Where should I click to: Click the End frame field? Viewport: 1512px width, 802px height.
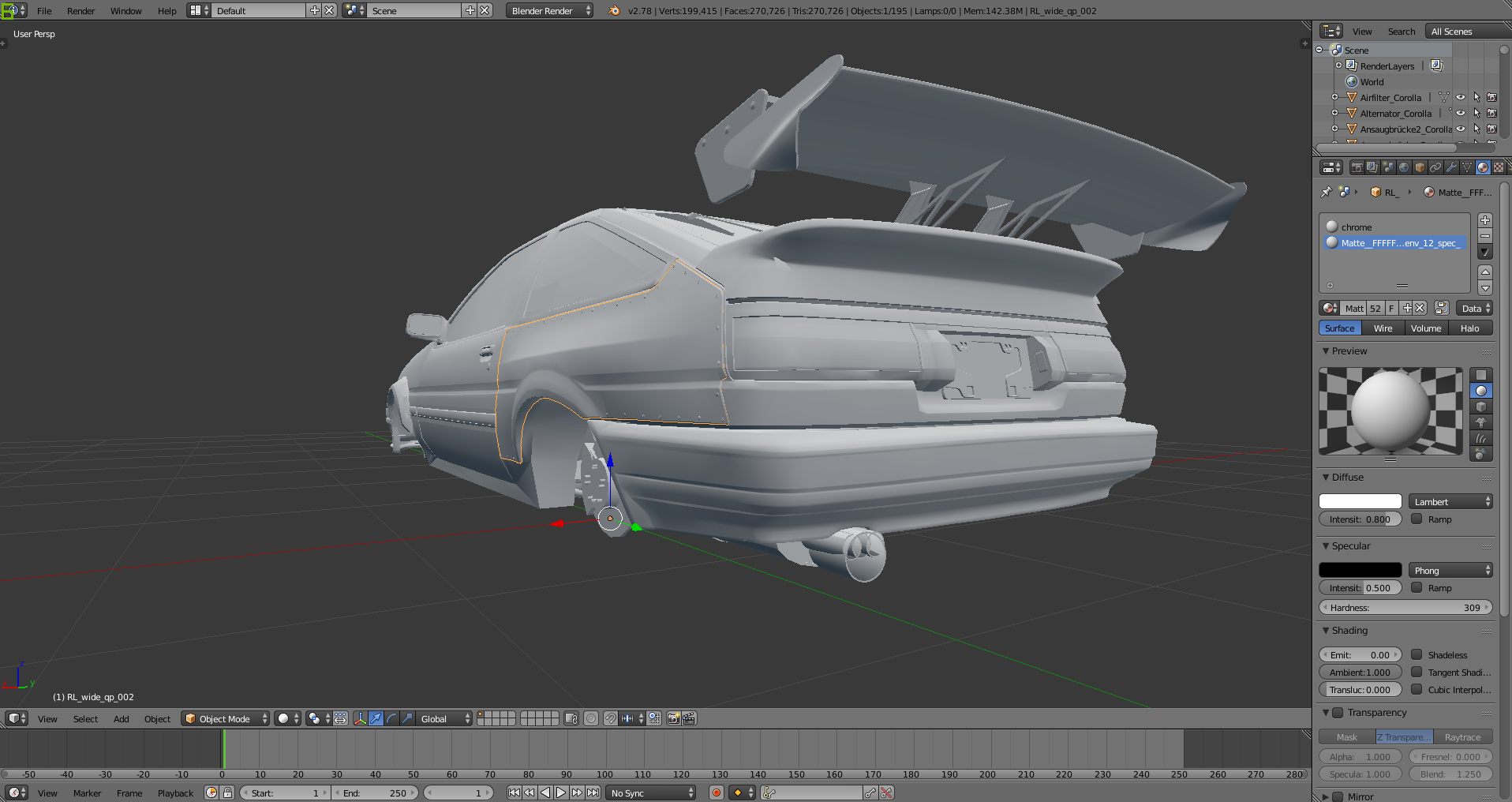tap(375, 793)
